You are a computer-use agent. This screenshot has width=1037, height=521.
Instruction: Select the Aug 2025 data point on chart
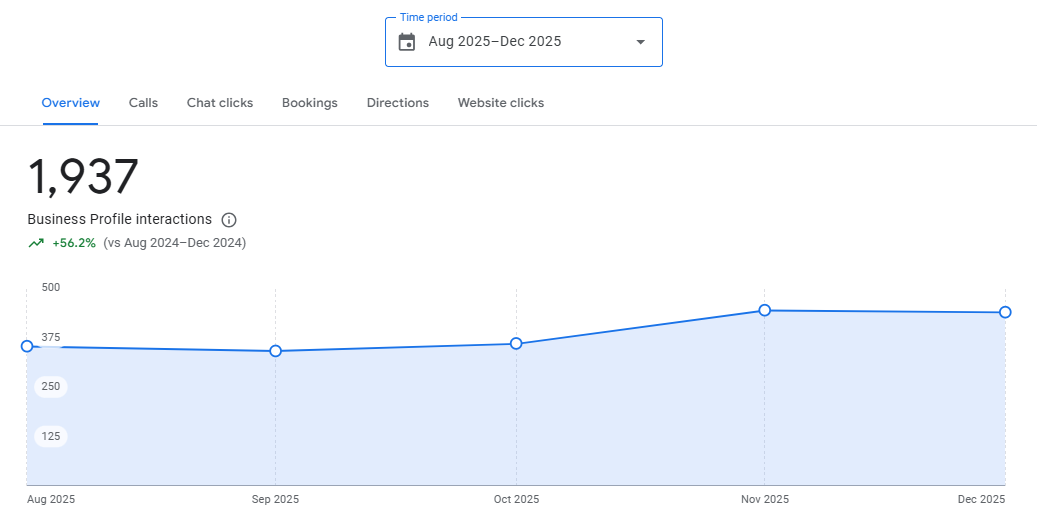(27, 346)
